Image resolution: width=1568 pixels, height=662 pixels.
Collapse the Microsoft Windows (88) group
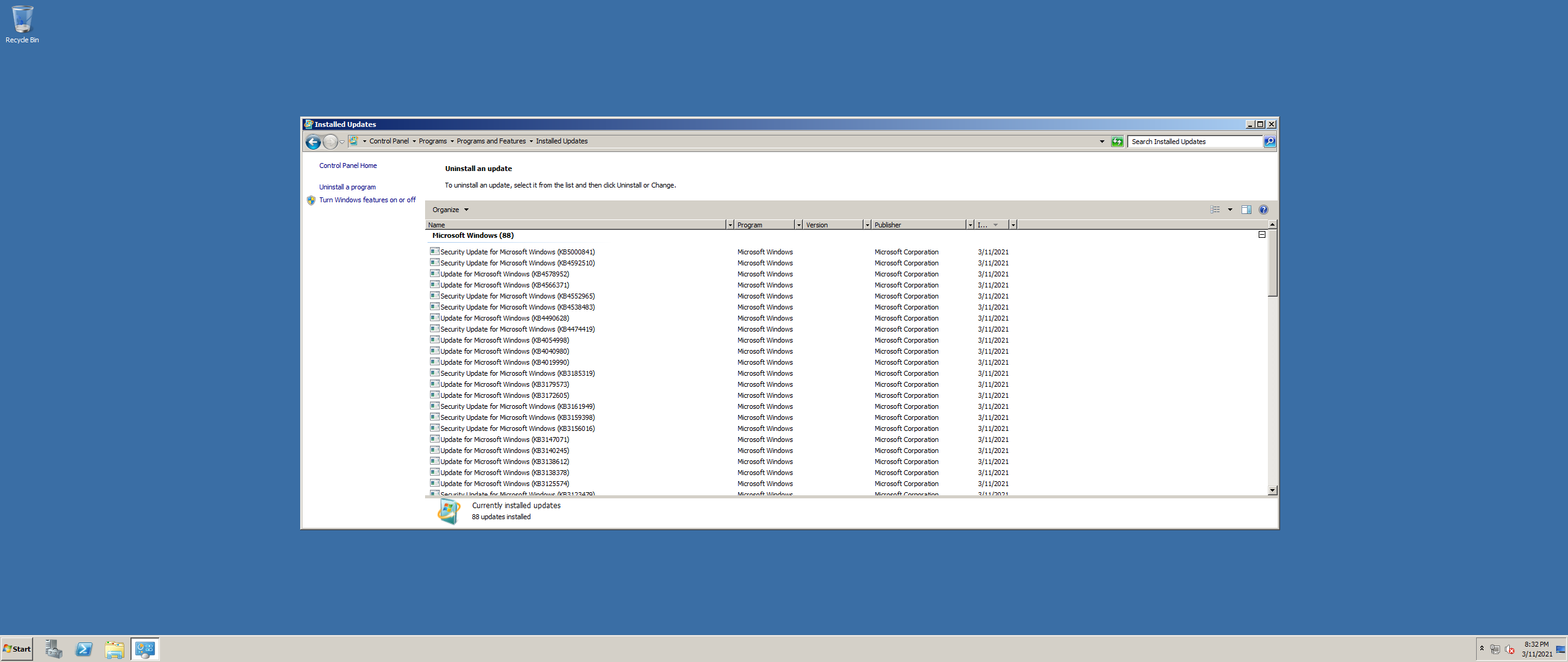click(1262, 235)
